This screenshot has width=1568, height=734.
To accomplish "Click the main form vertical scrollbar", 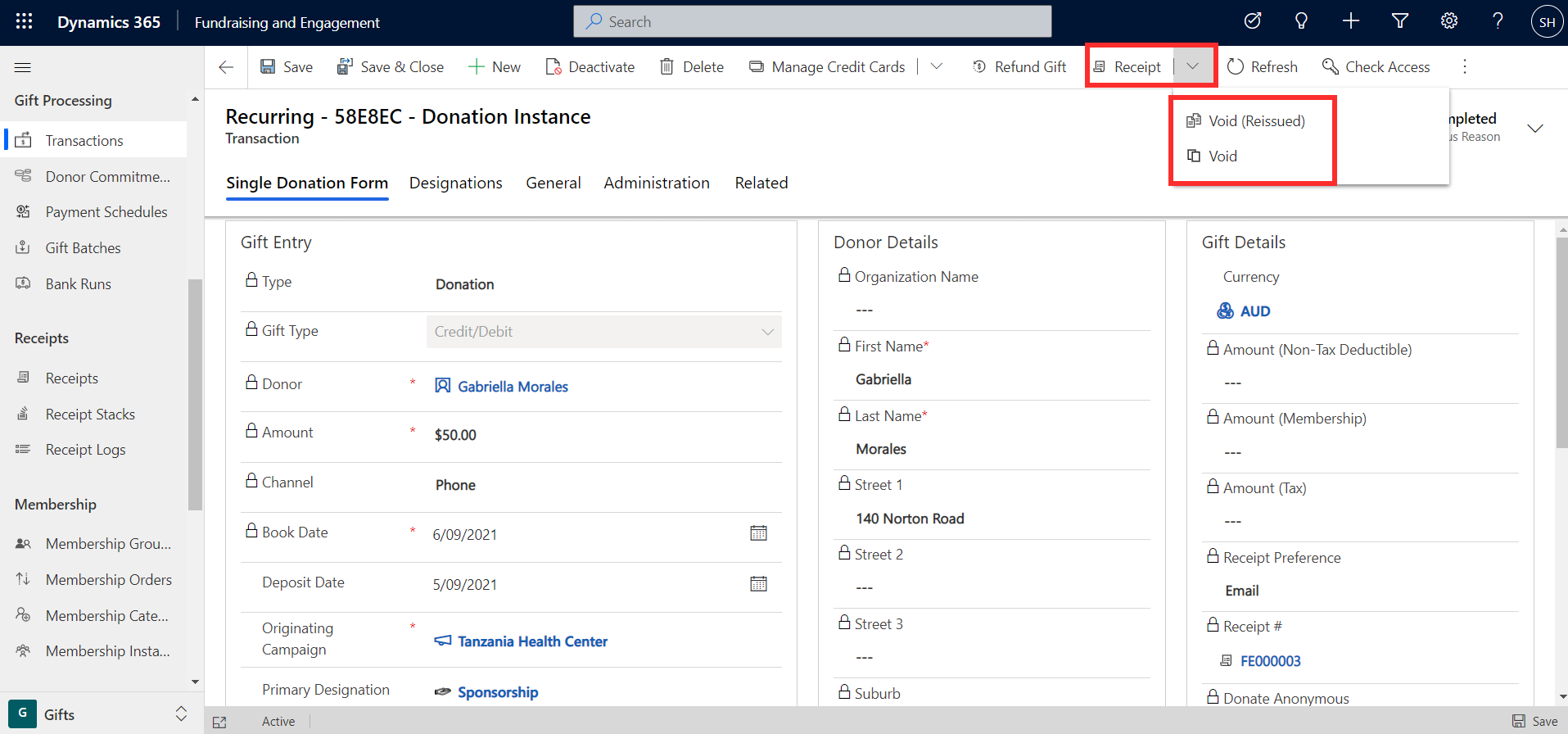I will pyautogui.click(x=1562, y=344).
